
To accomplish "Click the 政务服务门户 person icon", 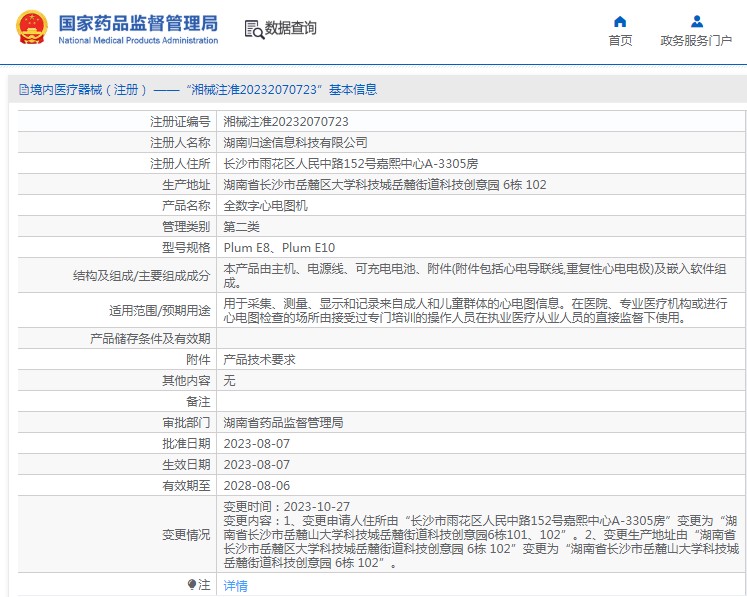I will pyautogui.click(x=696, y=21).
